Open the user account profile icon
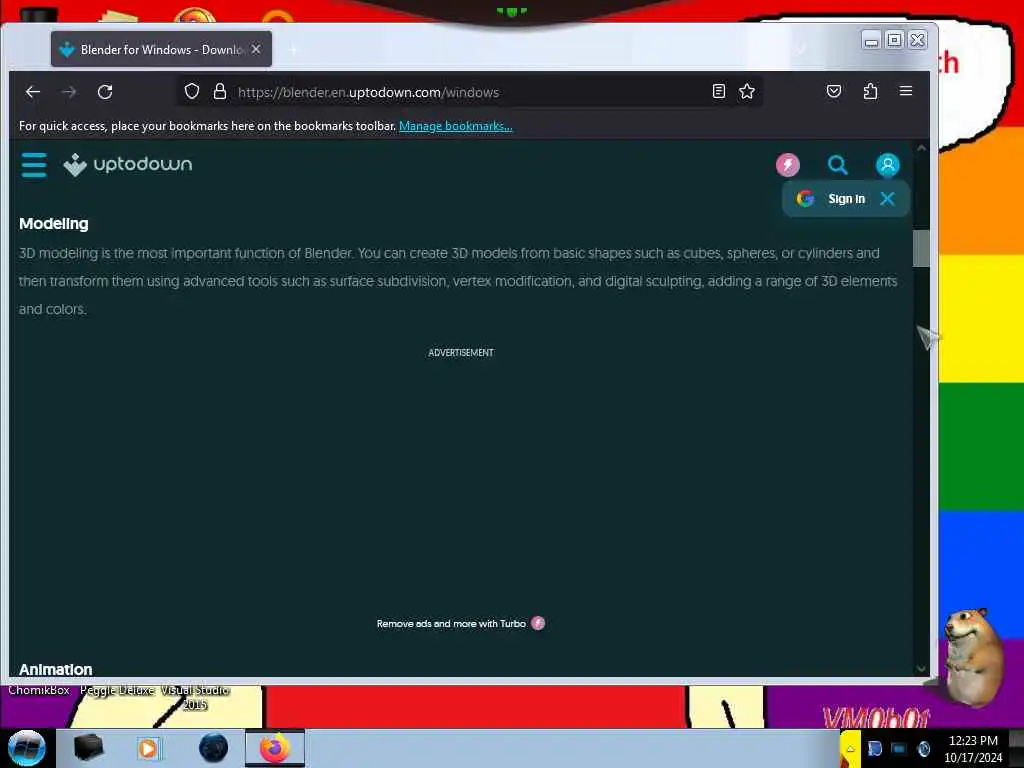Image resolution: width=1024 pixels, height=768 pixels. click(x=888, y=165)
